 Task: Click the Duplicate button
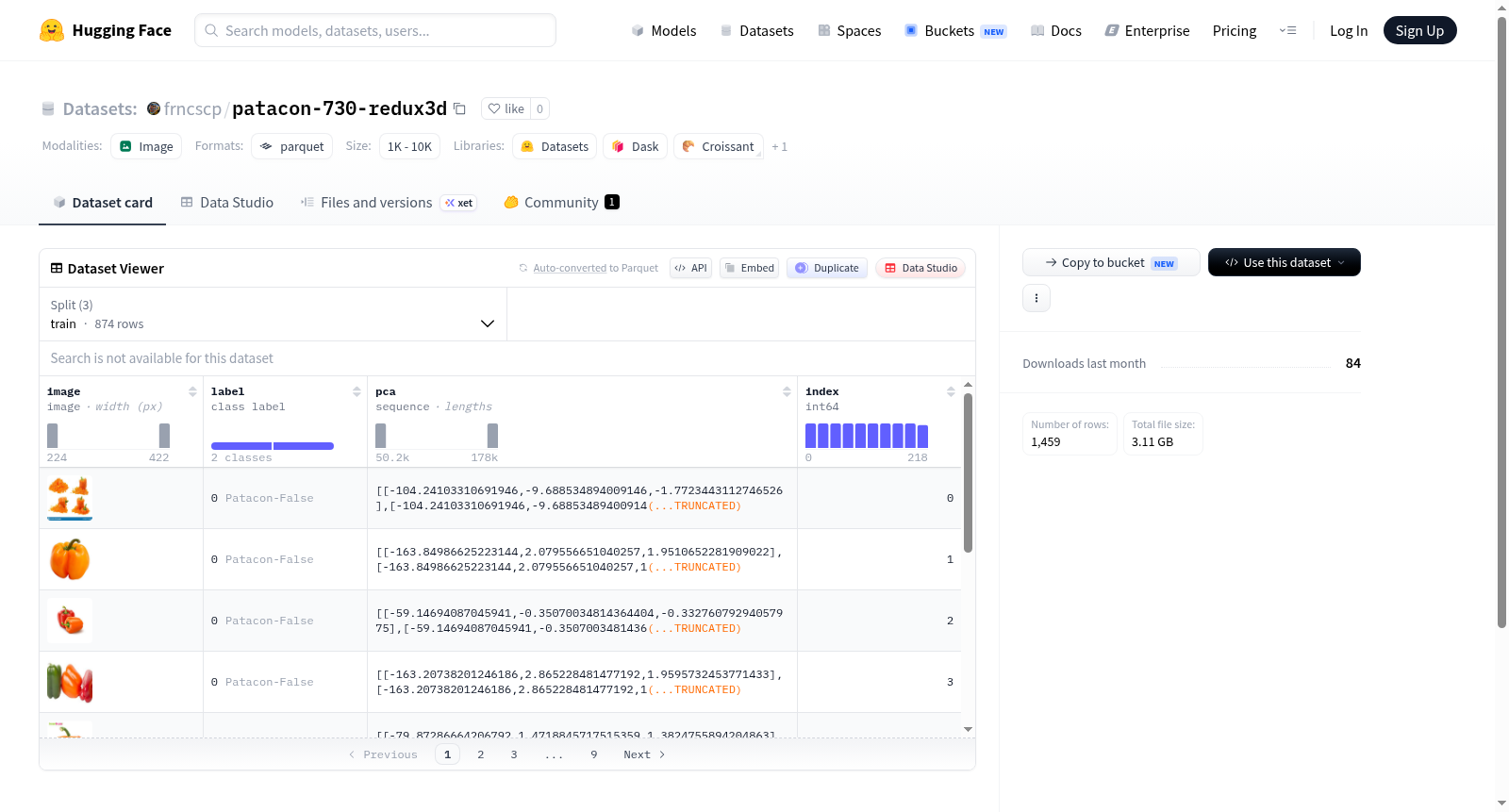click(827, 268)
